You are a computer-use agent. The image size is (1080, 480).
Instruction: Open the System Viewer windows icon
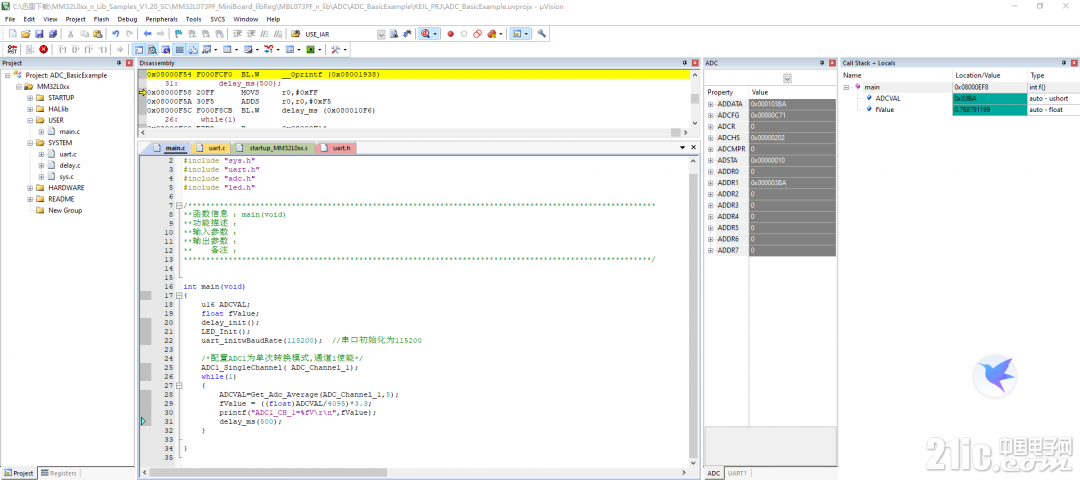point(313,50)
